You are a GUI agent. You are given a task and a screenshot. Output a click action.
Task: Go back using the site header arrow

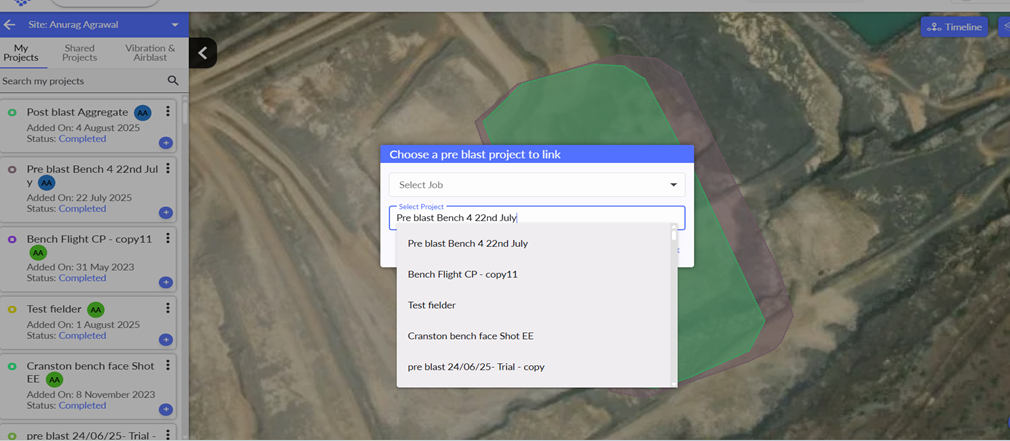[9, 25]
